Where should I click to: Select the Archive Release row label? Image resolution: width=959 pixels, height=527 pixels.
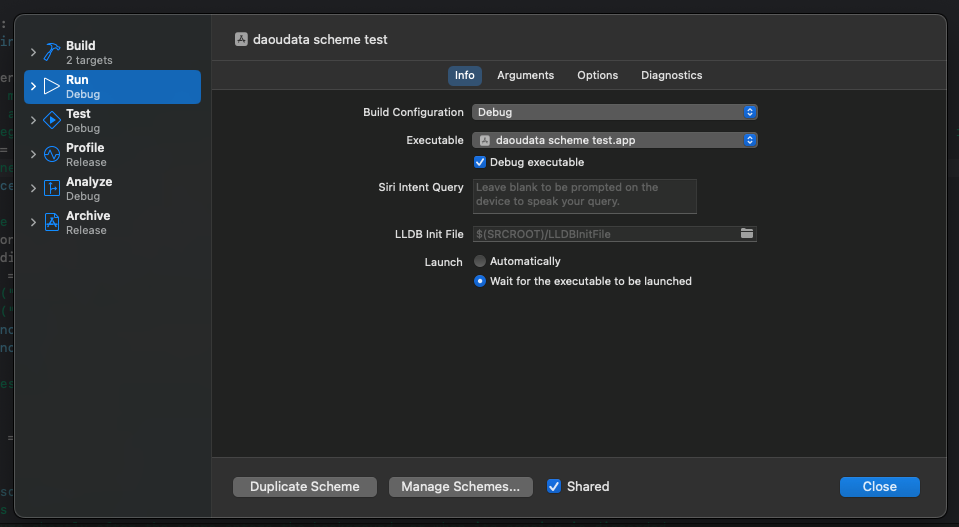[88, 223]
